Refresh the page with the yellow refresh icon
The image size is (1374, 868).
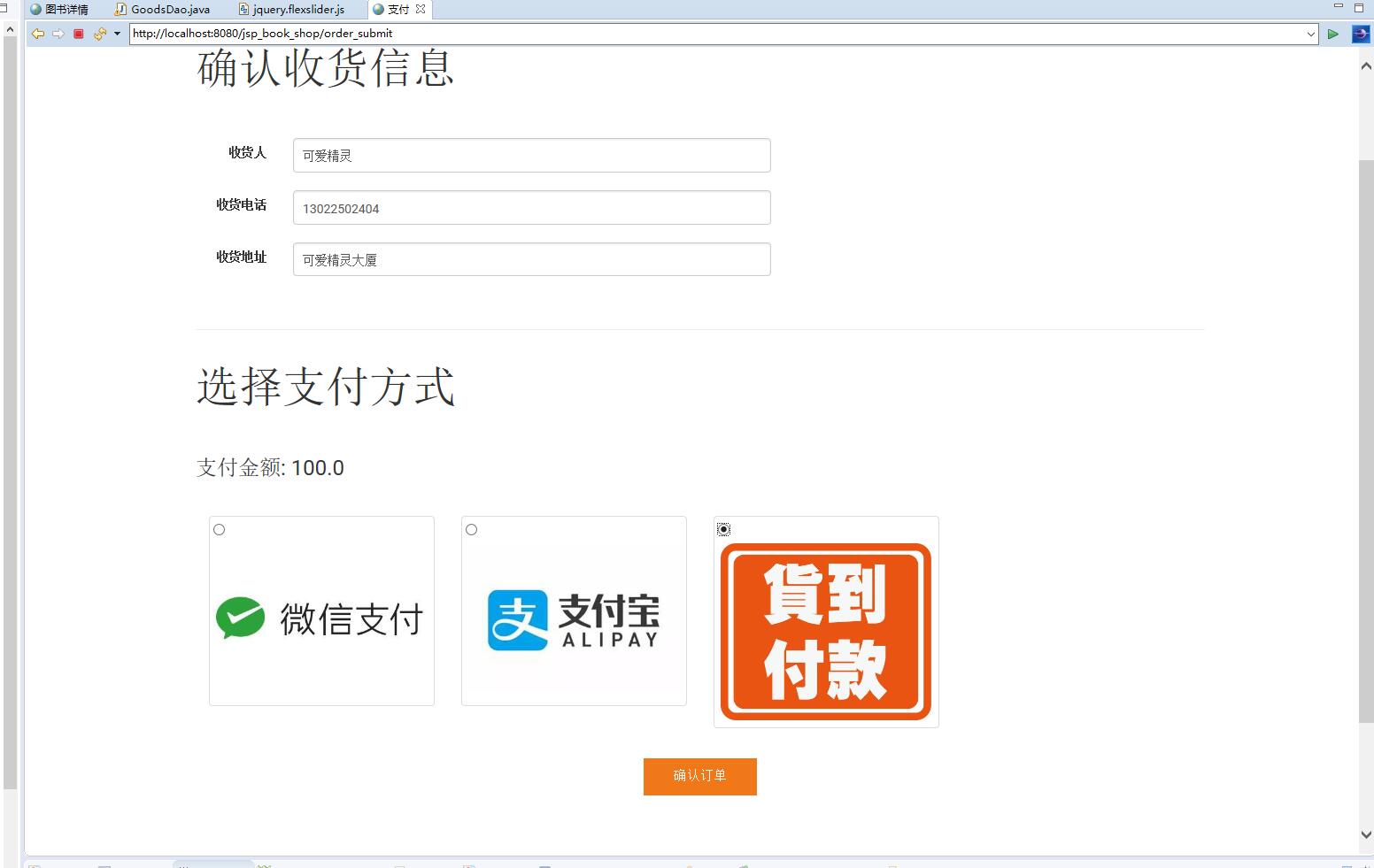(x=99, y=34)
